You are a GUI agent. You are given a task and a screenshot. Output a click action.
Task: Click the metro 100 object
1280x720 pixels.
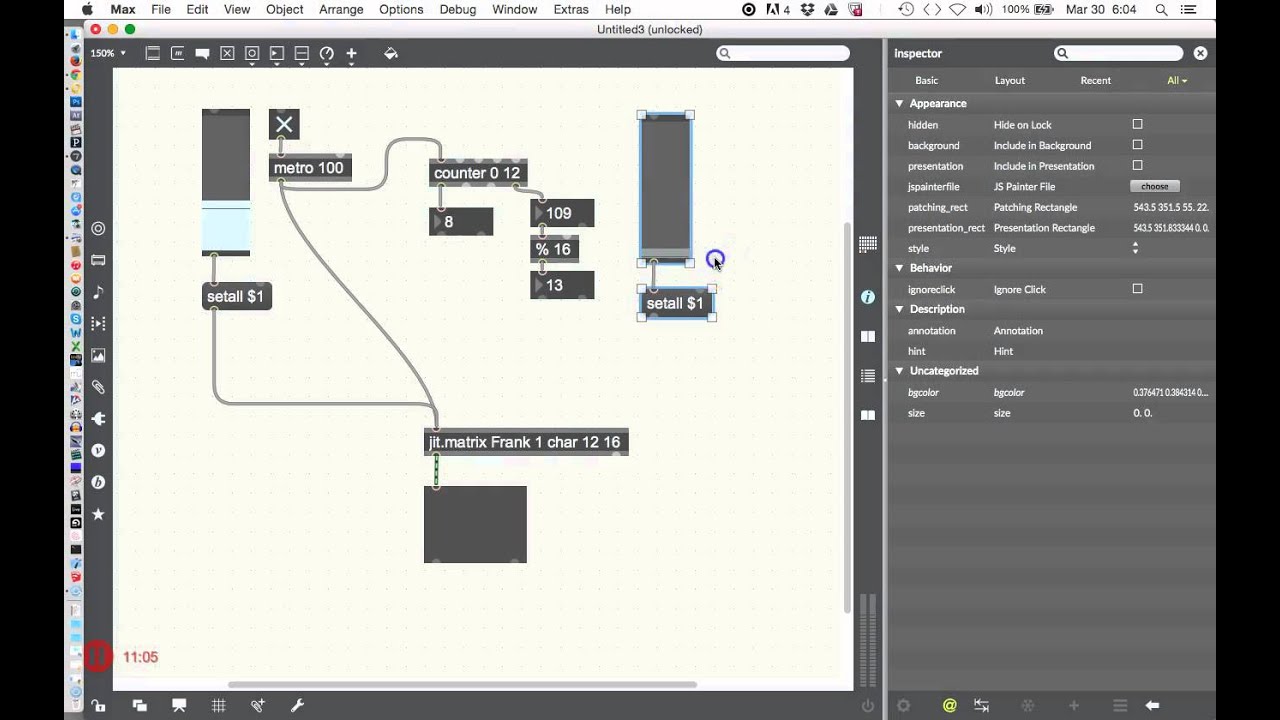[310, 168]
